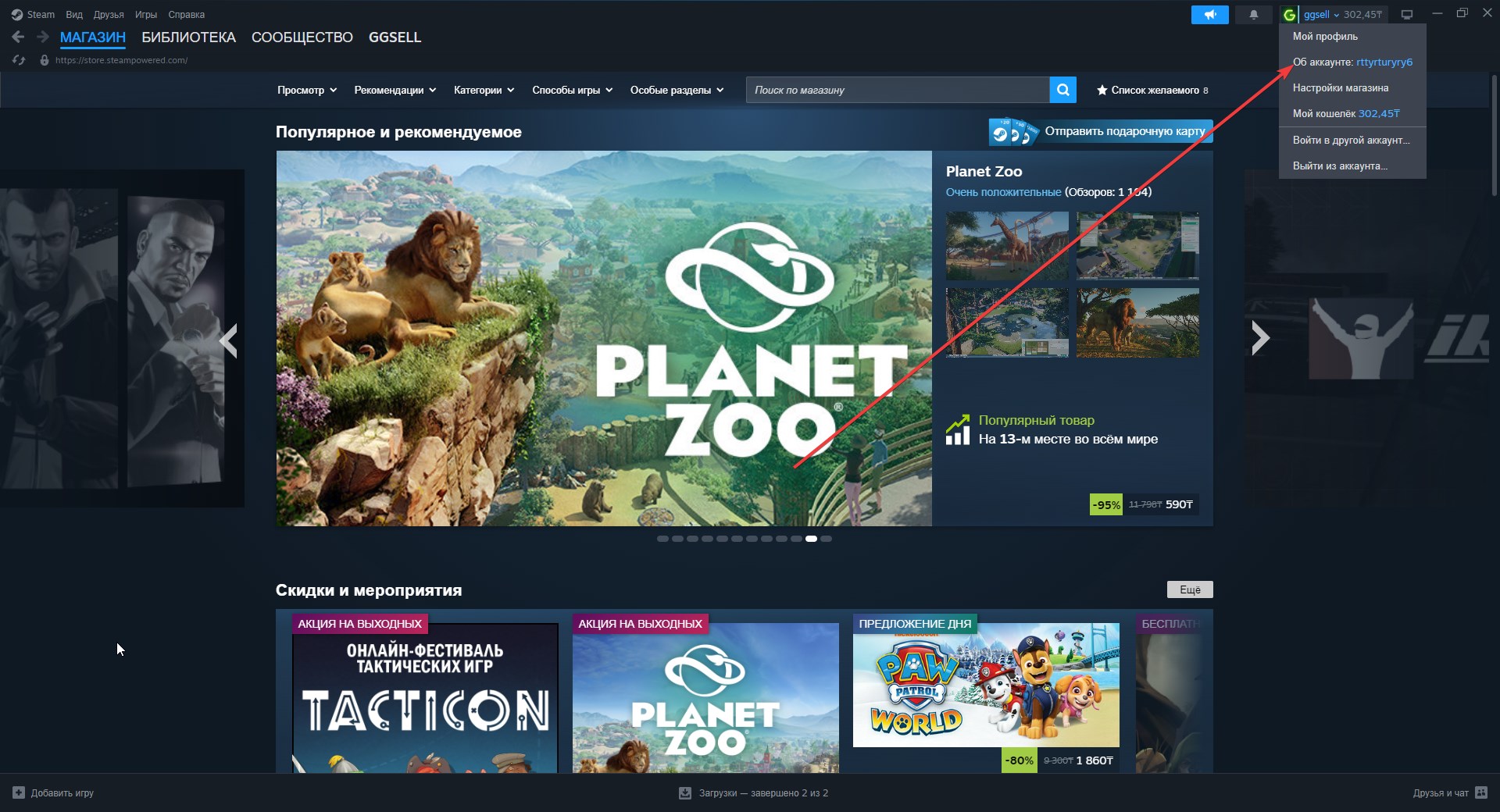
Task: Click the Поиск по магазину search field
Action: (898, 90)
